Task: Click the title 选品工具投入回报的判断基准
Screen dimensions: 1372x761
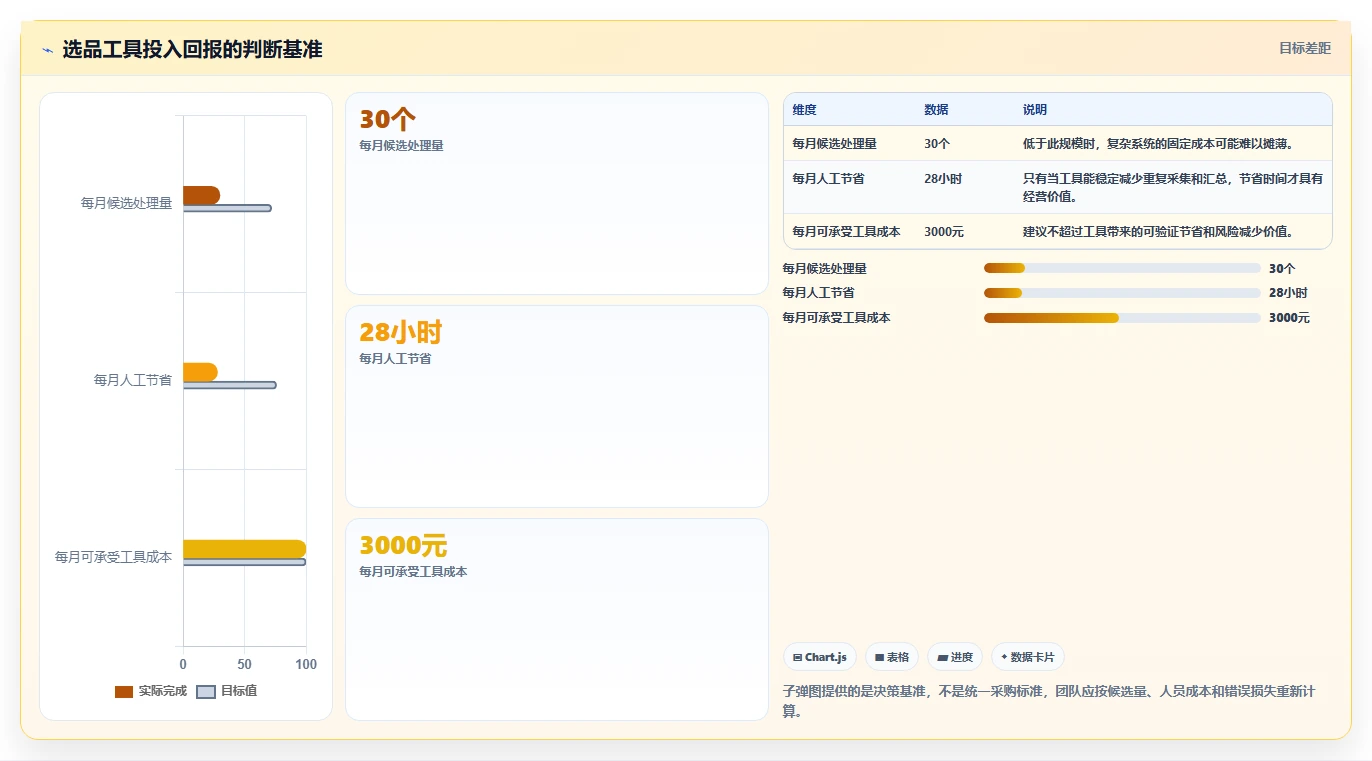Action: 192,50
